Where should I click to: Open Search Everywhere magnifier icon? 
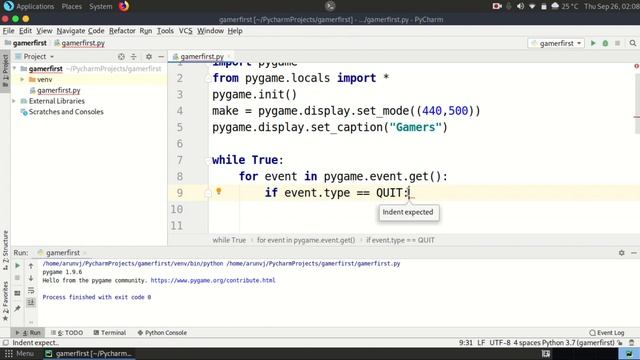(633, 43)
